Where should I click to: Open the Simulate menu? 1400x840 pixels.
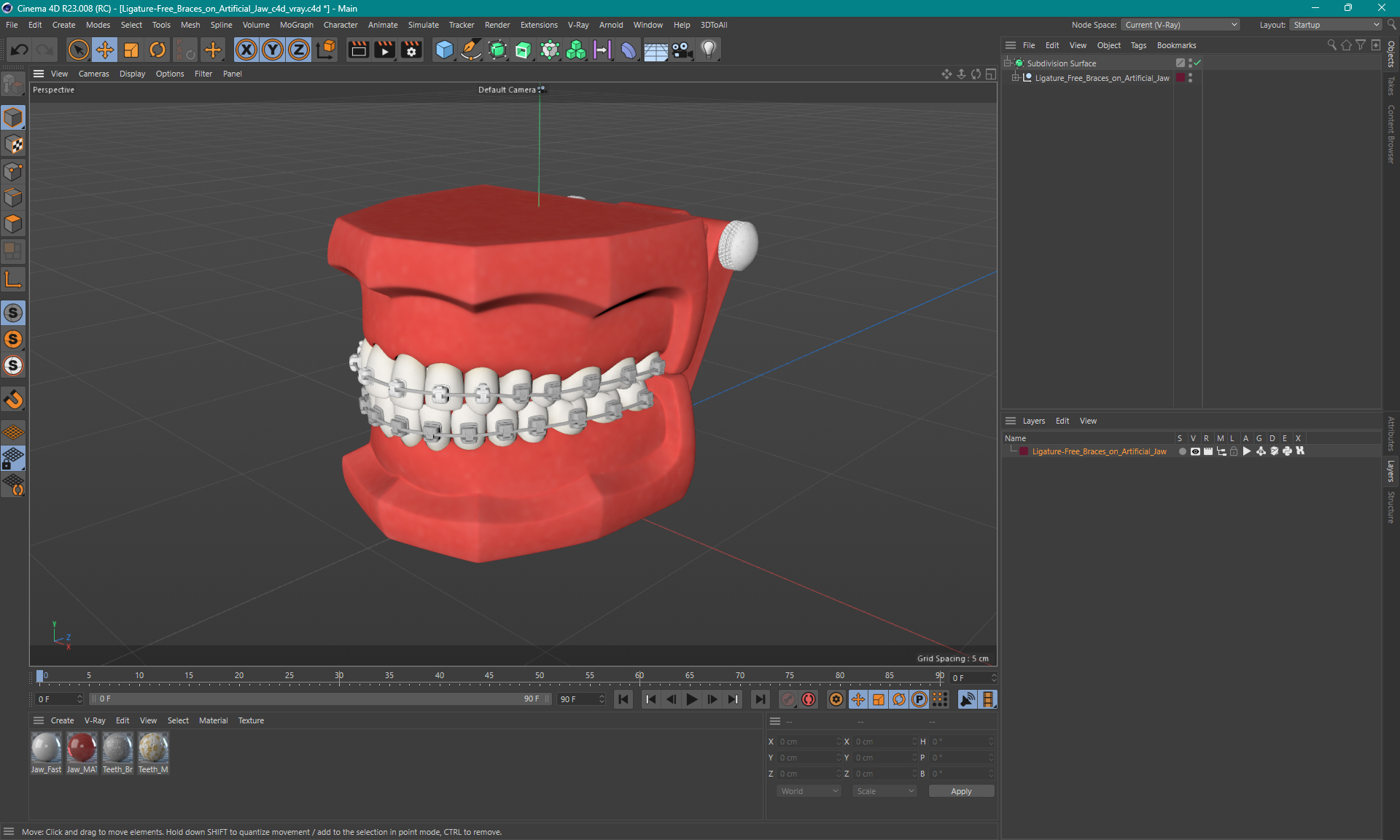pos(424,24)
